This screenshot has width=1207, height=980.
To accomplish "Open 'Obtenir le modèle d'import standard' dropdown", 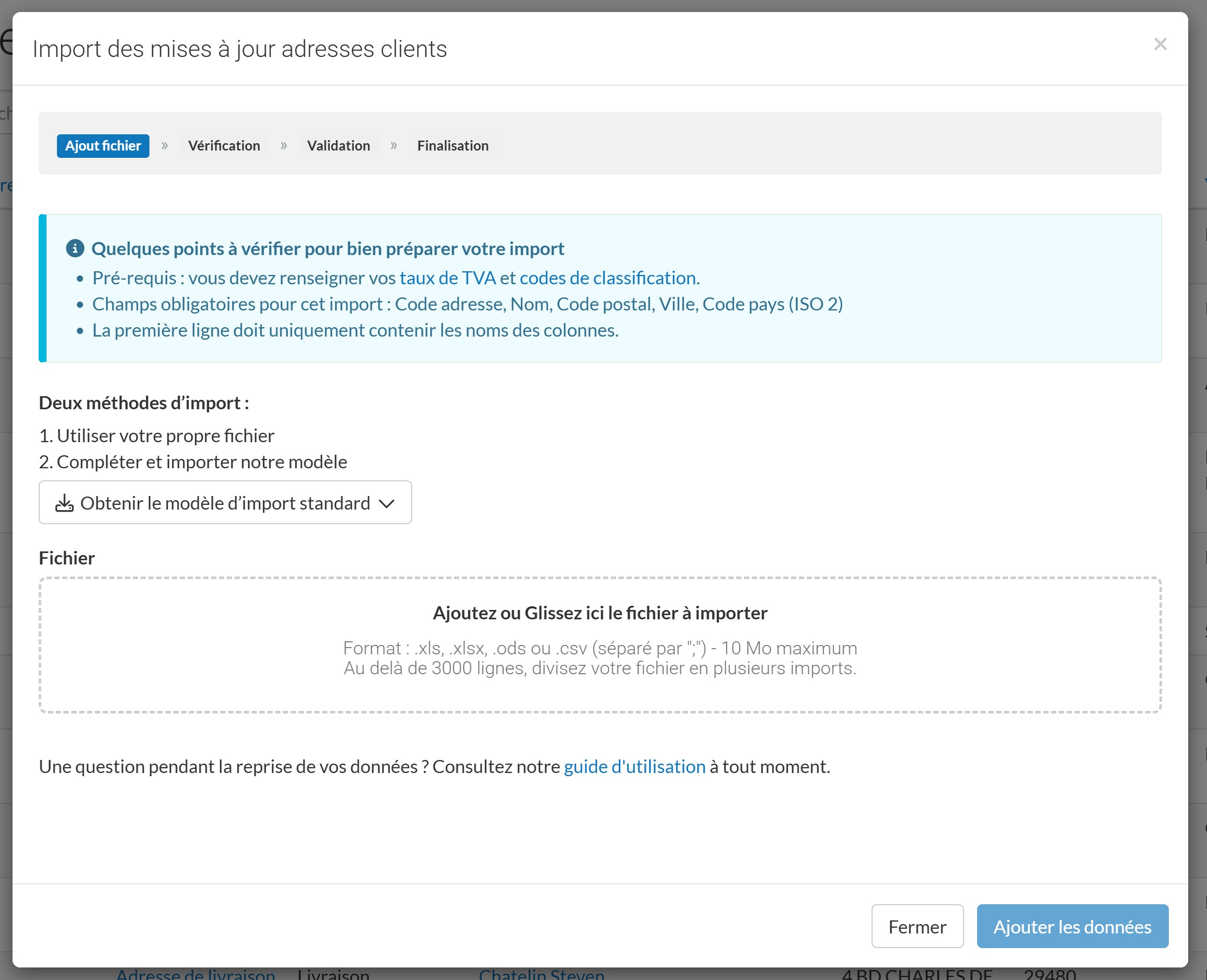I will [225, 503].
